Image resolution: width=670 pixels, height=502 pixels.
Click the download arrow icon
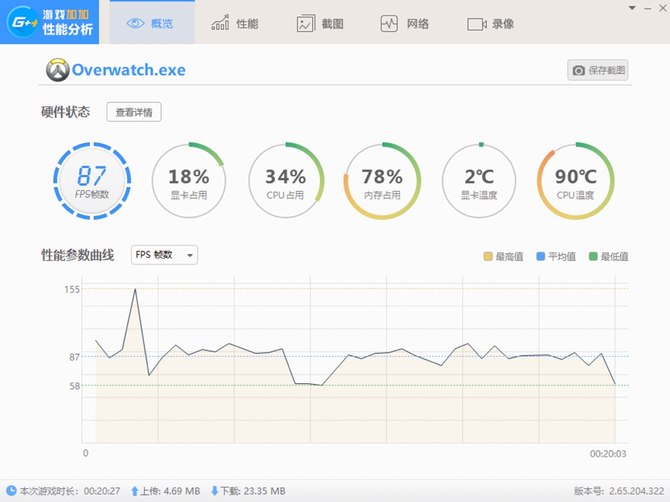click(x=215, y=491)
